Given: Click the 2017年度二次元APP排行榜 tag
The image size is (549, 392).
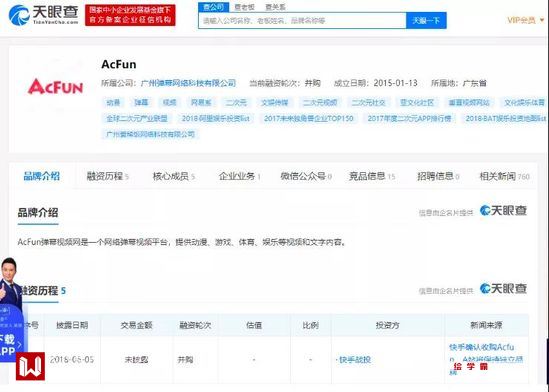Looking at the screenshot, I should click(409, 118).
